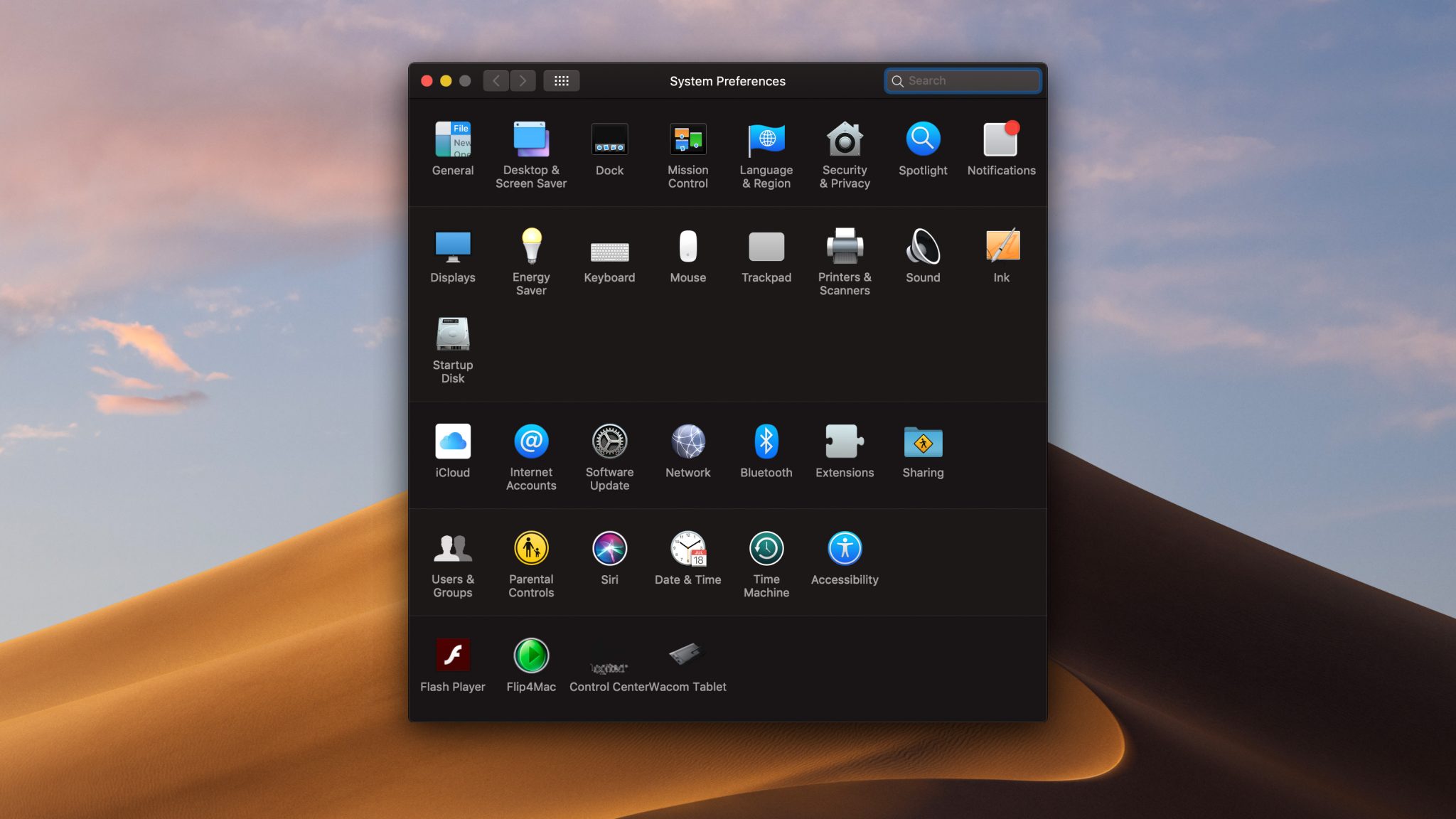The image size is (1456, 819).
Task: Open Security & Privacy settings
Action: click(844, 139)
